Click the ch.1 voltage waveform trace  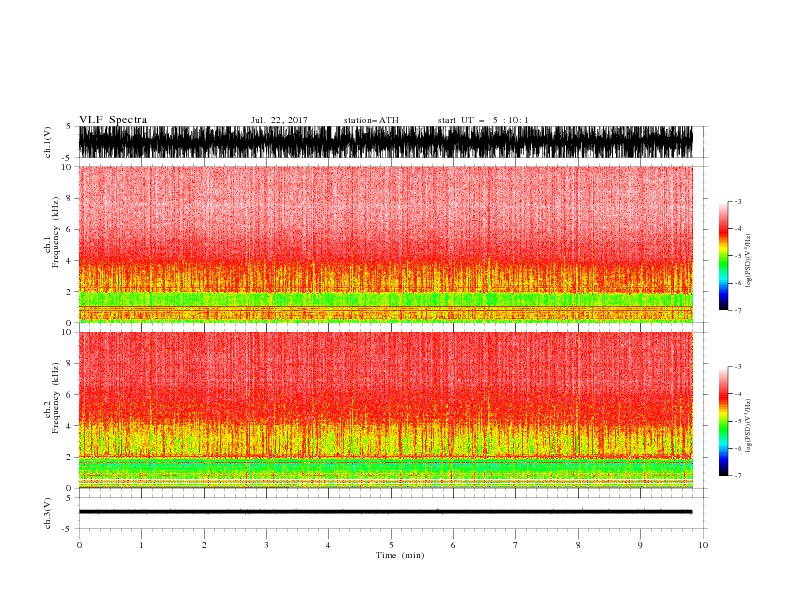[385, 142]
